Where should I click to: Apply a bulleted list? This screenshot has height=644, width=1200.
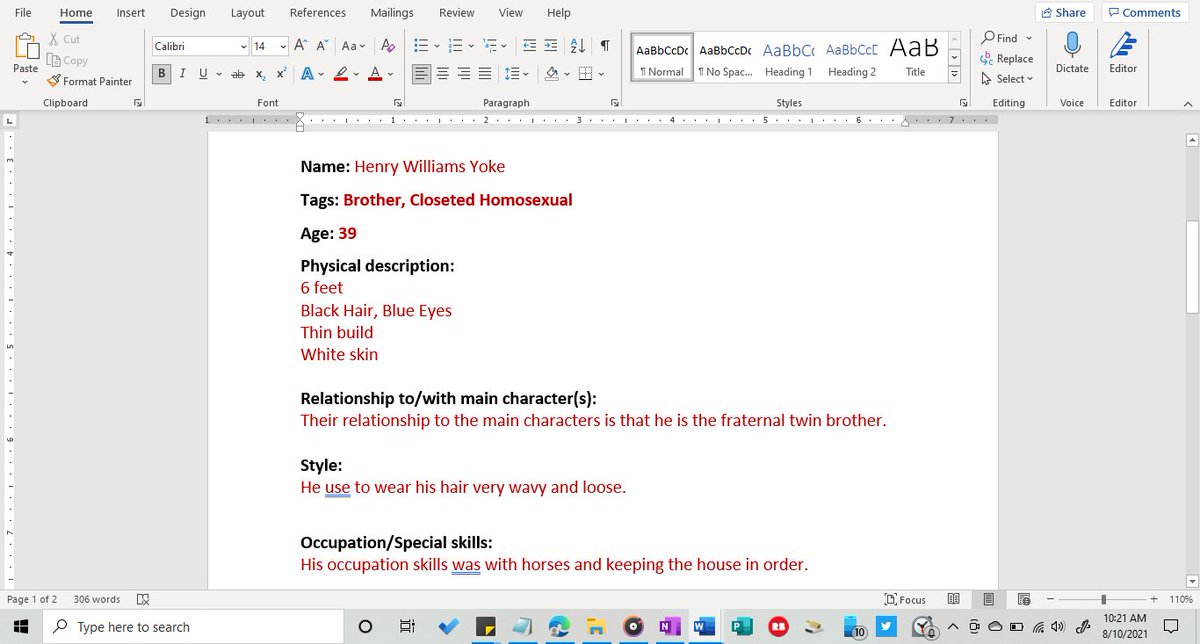(420, 46)
